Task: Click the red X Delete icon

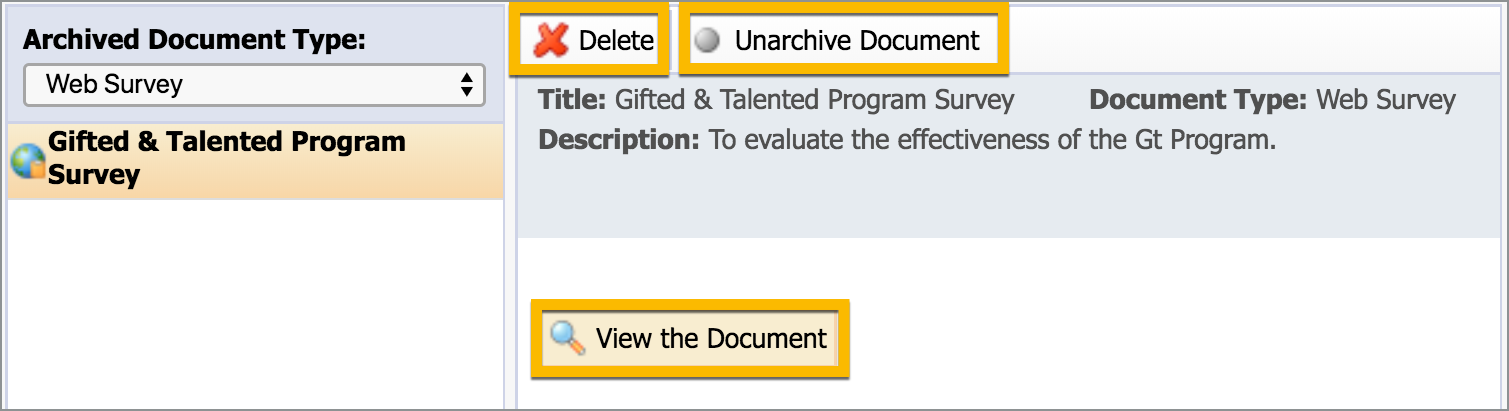Action: coord(551,40)
